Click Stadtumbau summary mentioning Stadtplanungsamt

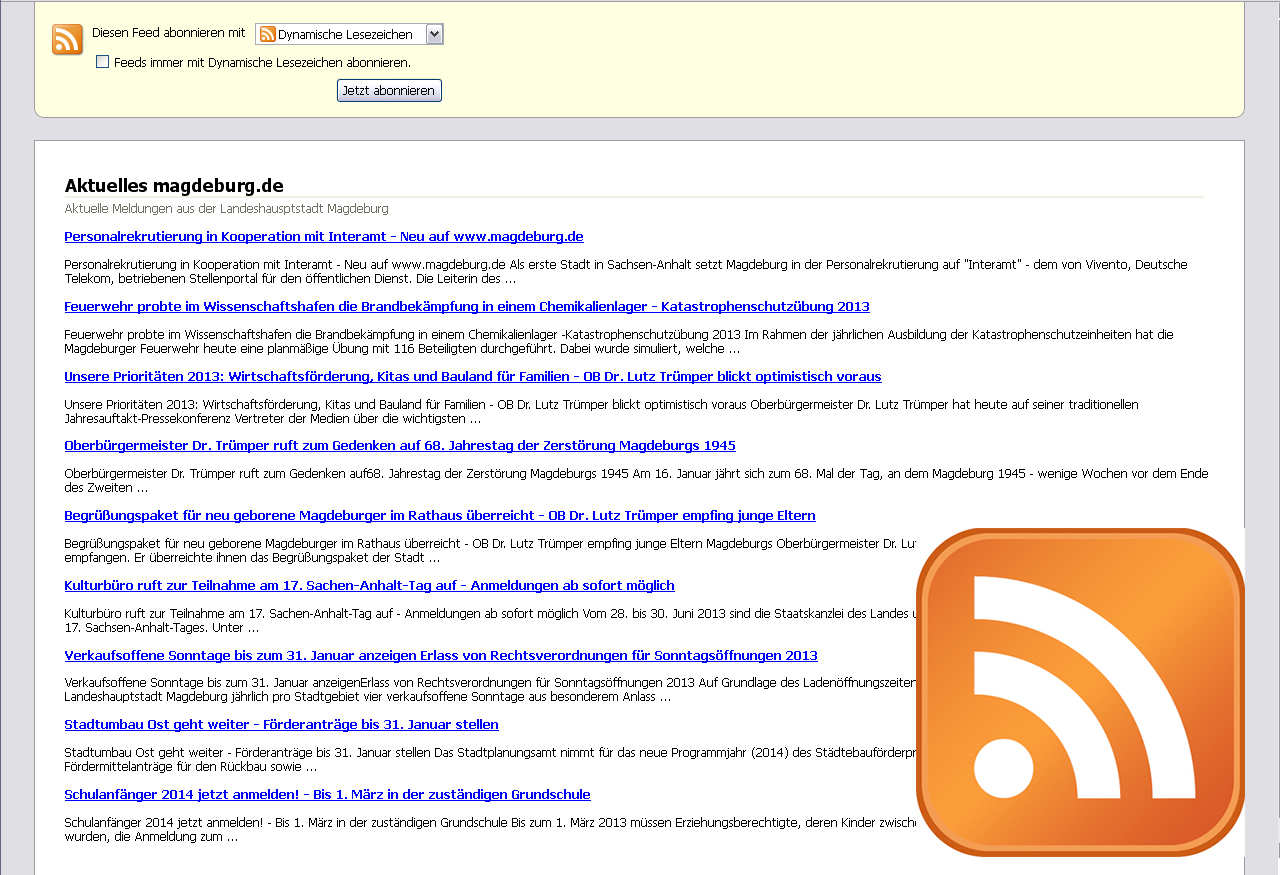coord(490,760)
